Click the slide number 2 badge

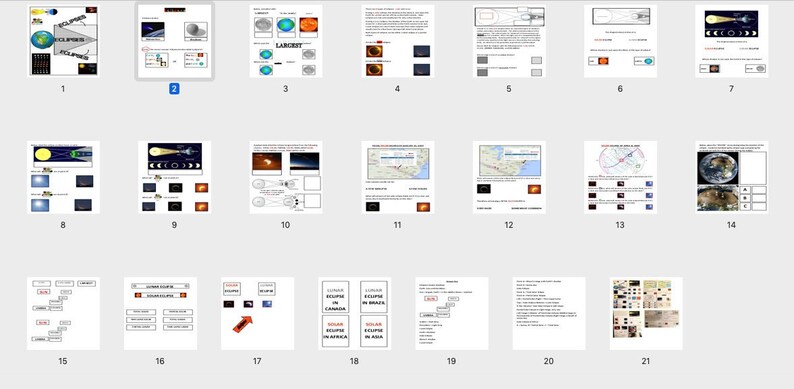[x=174, y=89]
